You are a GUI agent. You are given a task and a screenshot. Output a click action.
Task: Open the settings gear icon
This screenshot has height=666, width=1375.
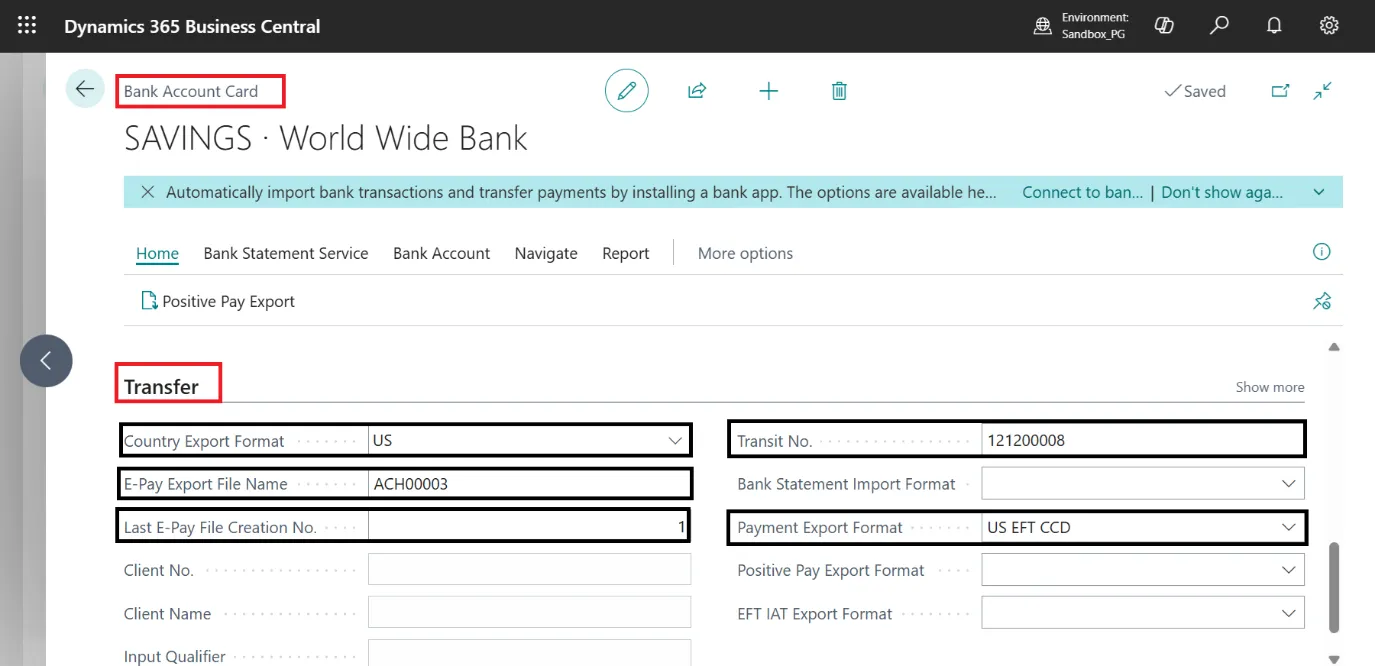[x=1329, y=26]
